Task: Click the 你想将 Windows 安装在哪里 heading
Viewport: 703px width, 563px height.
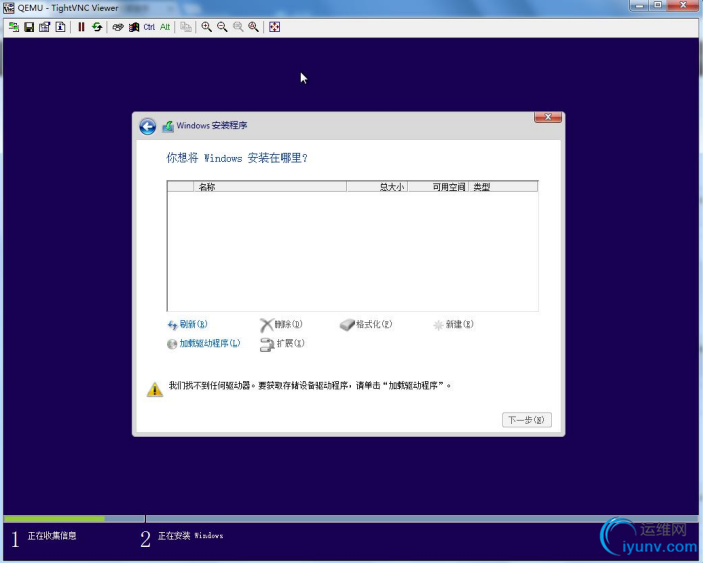Action: [237, 158]
